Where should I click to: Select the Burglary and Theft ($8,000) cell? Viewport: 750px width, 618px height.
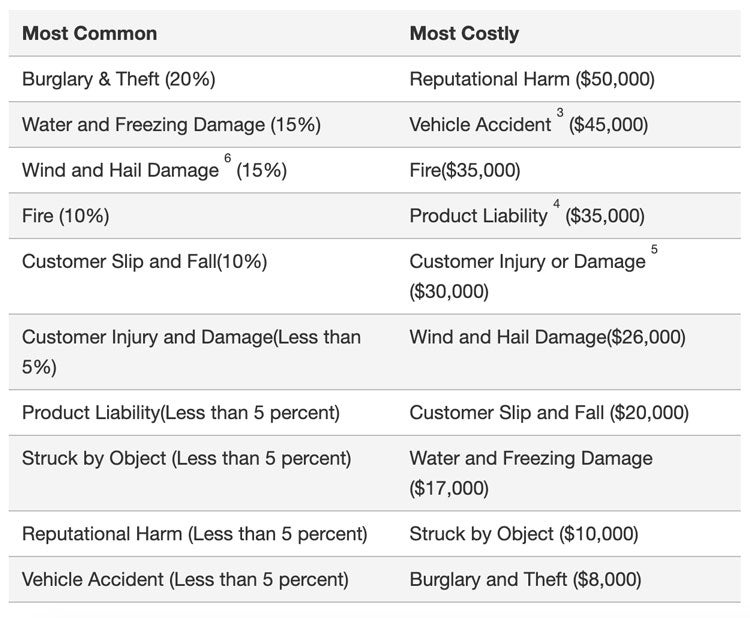pyautogui.click(x=525, y=579)
